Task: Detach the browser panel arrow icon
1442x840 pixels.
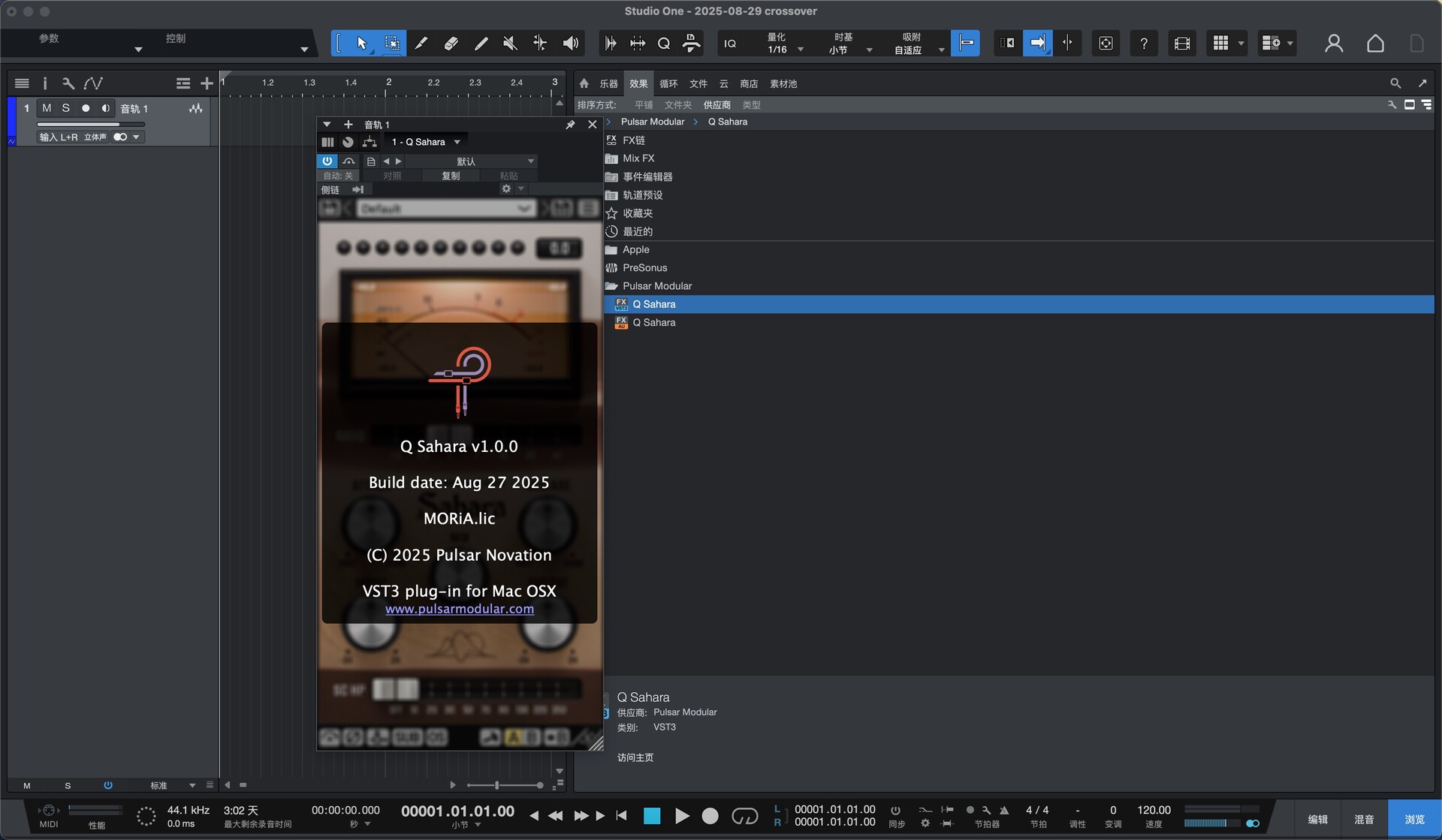Action: pyautogui.click(x=1422, y=83)
